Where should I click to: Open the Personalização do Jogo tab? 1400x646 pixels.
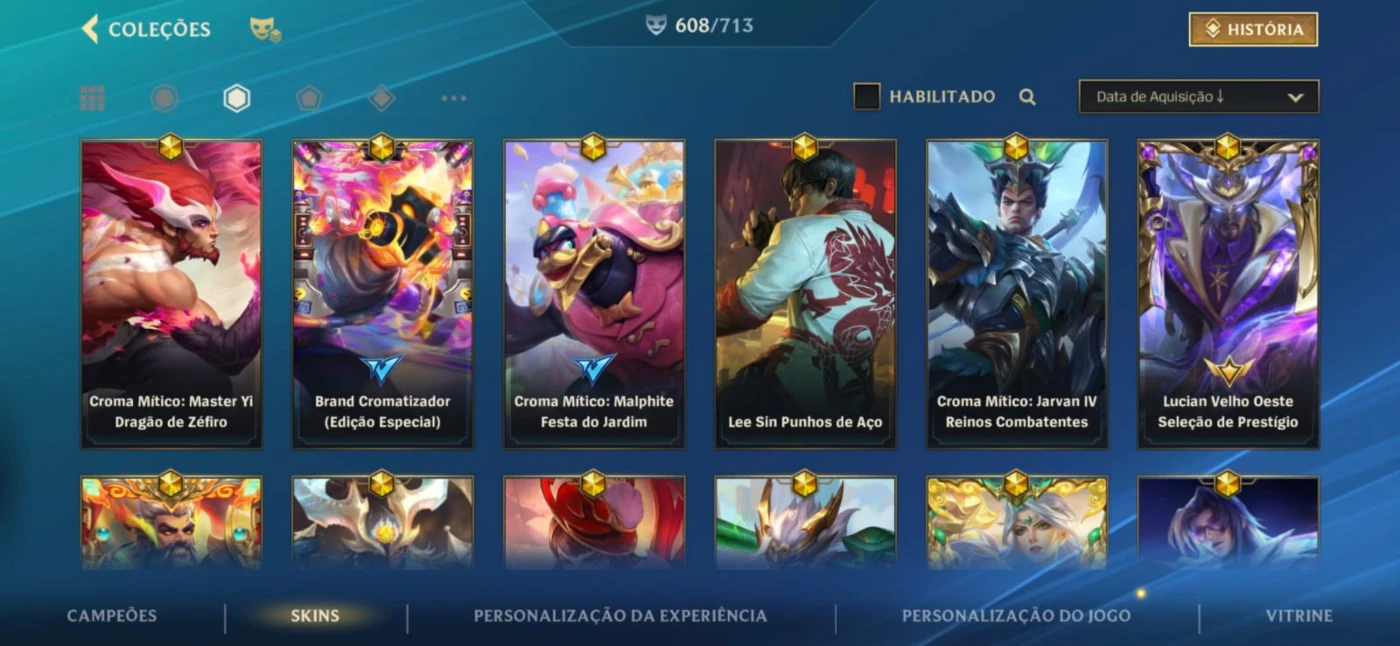click(x=1016, y=616)
